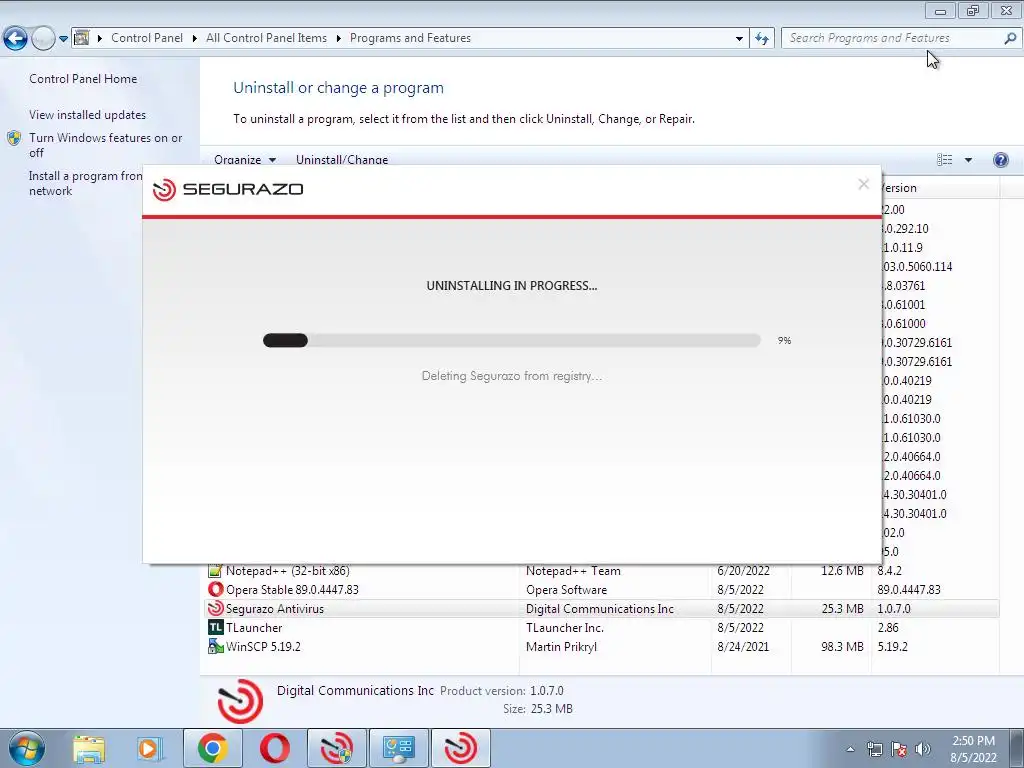Screen dimensions: 1024x768
Task: Click the volume speaker tray icon
Action: point(923,749)
